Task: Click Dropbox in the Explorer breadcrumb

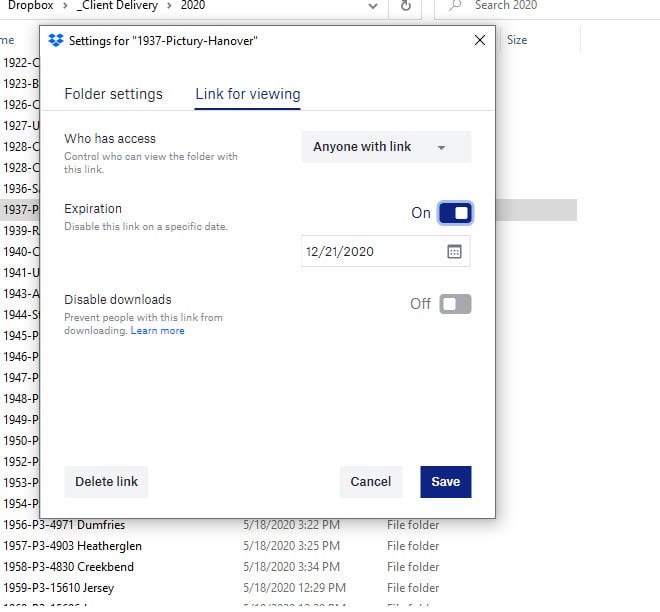Action: [x=30, y=5]
